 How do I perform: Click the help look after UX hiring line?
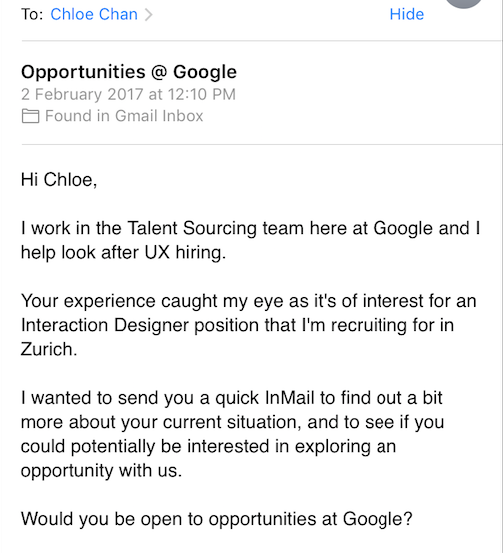[x=123, y=253]
